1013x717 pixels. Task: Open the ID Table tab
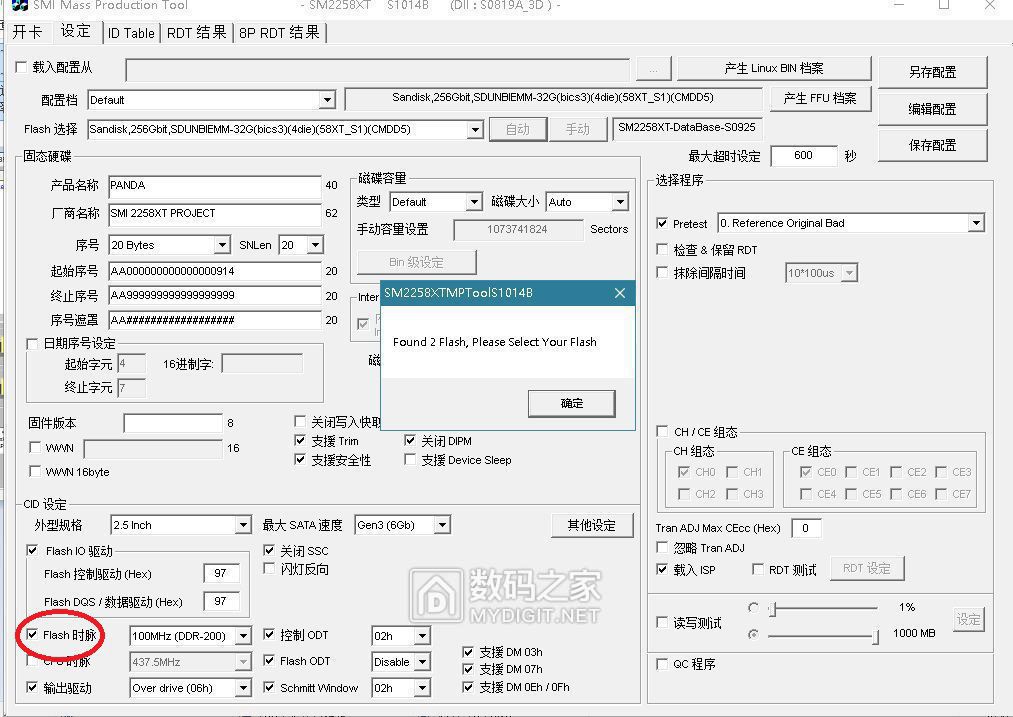[x=131, y=33]
